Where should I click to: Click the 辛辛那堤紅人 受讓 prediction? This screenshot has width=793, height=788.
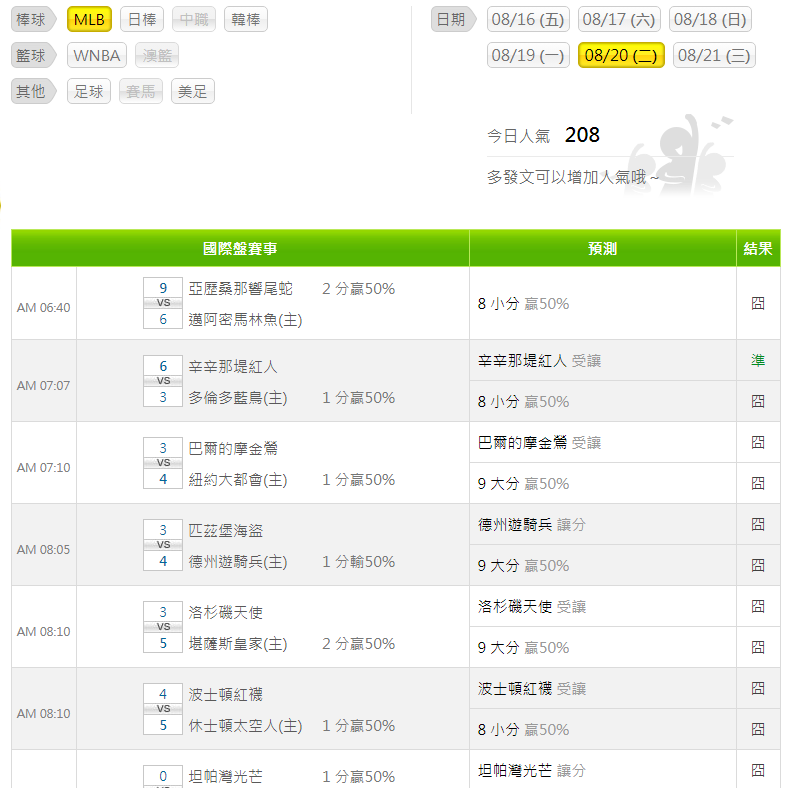[x=539, y=361]
